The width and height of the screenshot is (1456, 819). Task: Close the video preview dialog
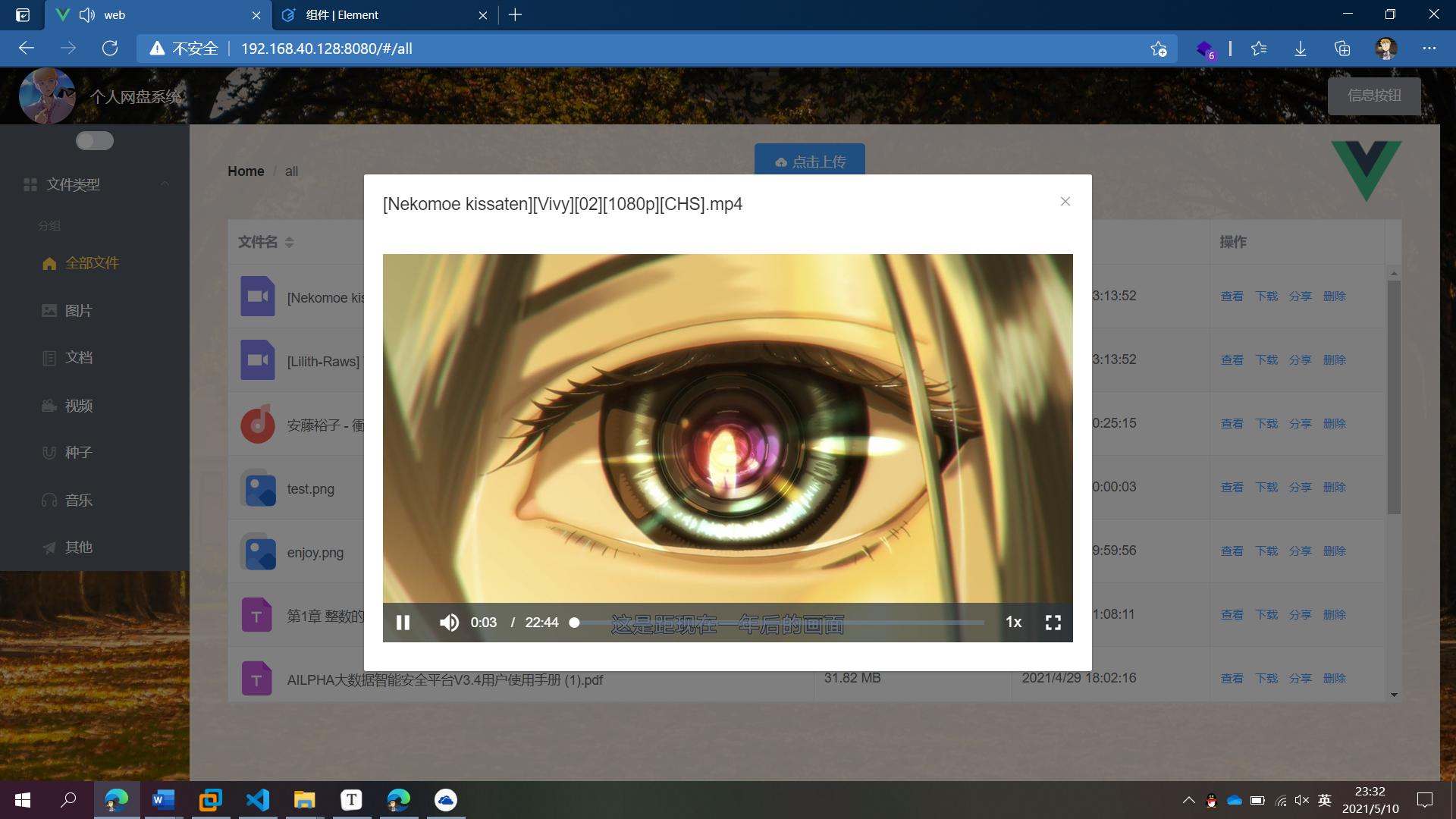point(1065,202)
